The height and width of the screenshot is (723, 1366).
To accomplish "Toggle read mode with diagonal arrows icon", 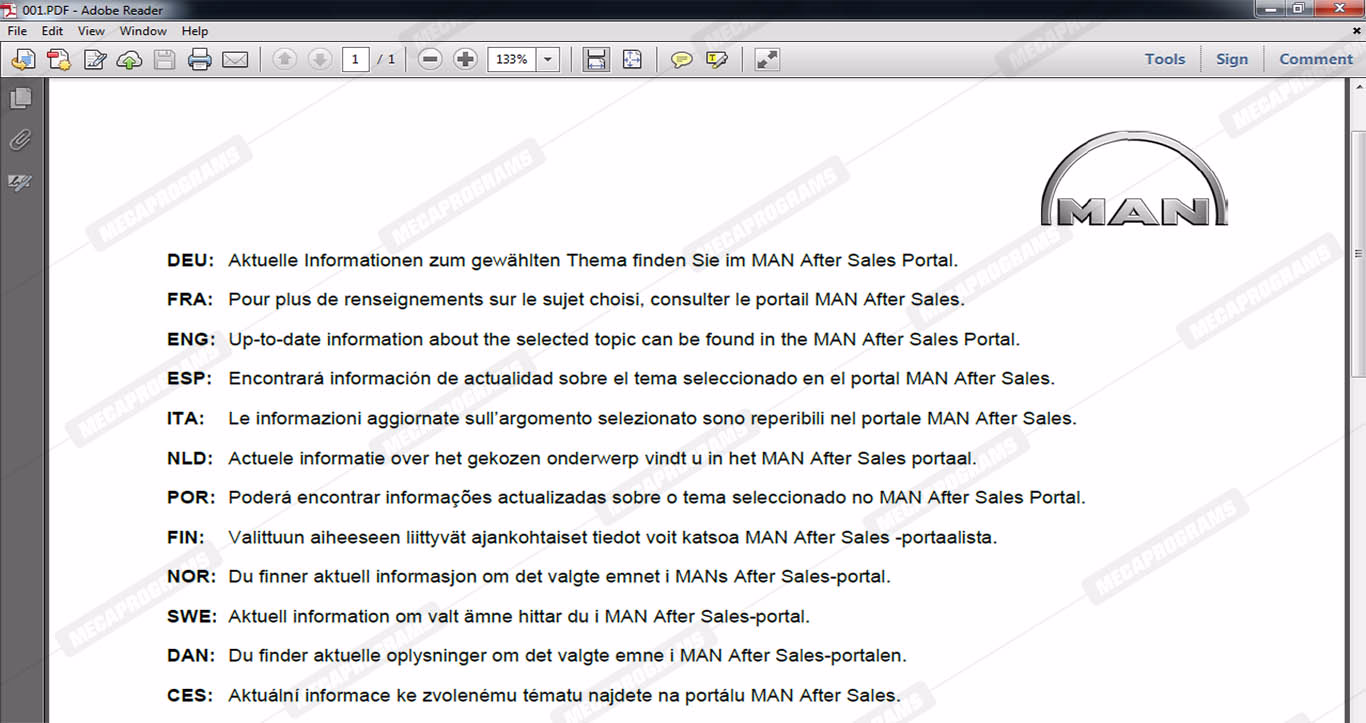I will click(767, 60).
